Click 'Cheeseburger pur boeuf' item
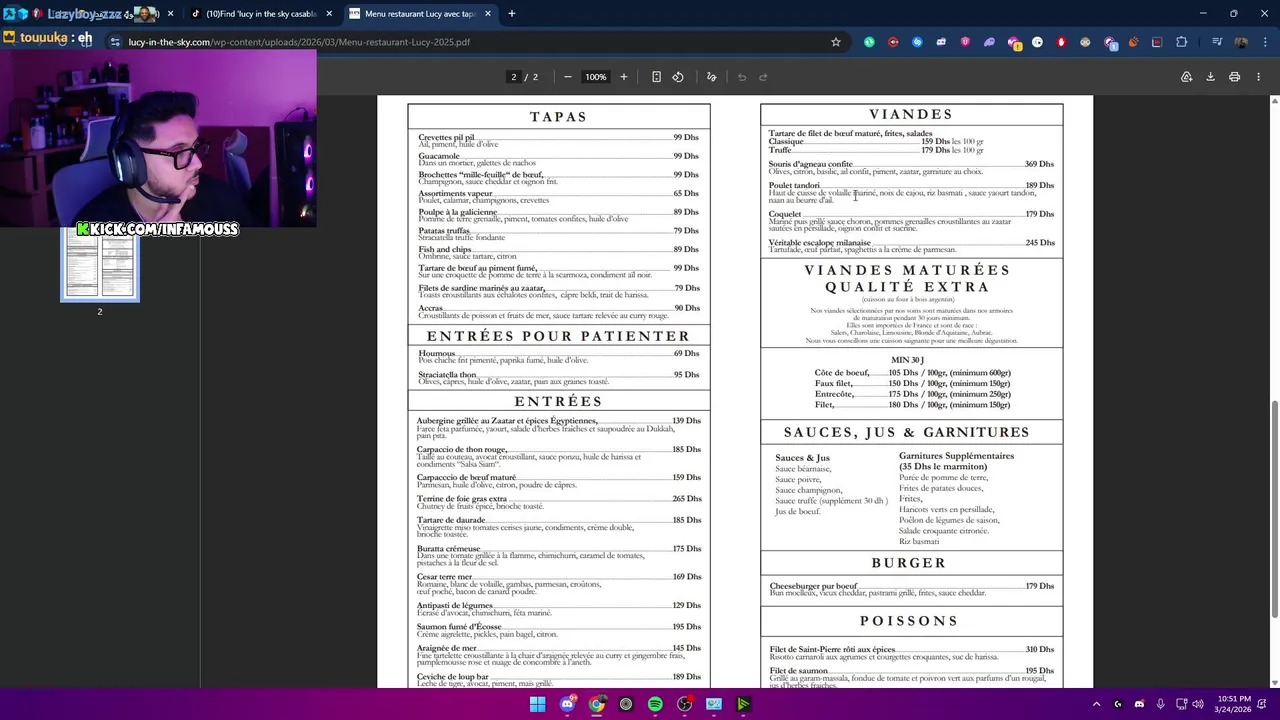Image resolution: width=1280 pixels, height=720 pixels. 814,586
